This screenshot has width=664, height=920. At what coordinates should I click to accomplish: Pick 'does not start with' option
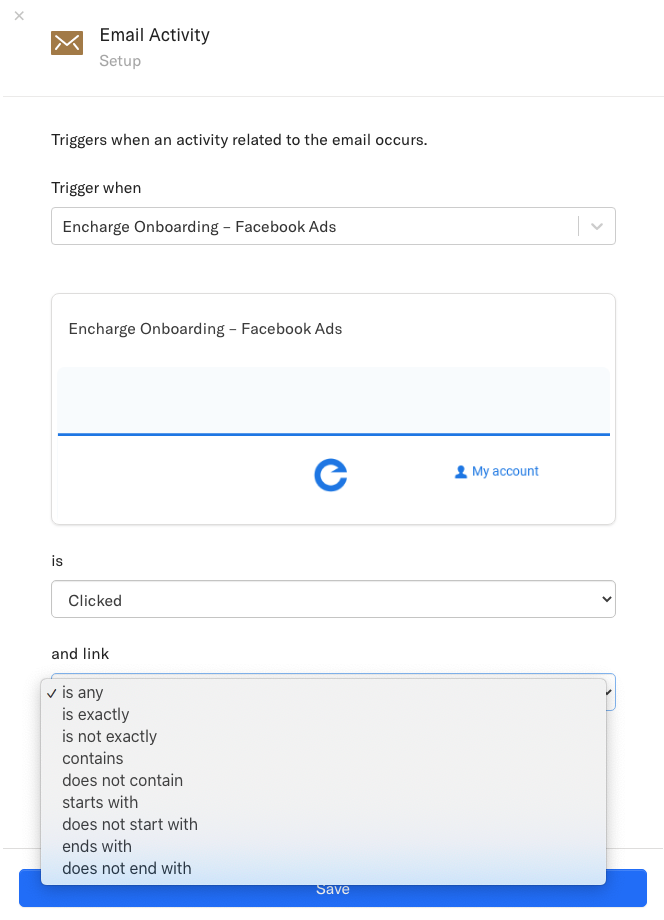click(x=130, y=824)
